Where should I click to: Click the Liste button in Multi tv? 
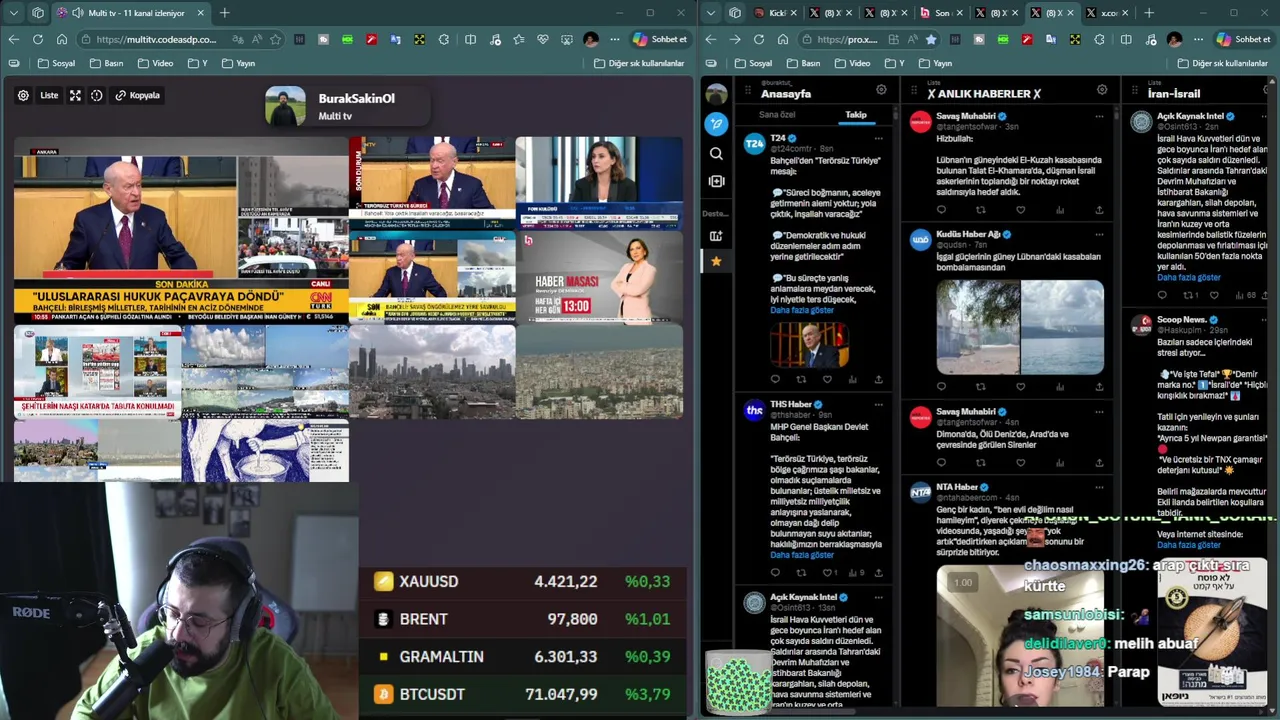click(49, 95)
